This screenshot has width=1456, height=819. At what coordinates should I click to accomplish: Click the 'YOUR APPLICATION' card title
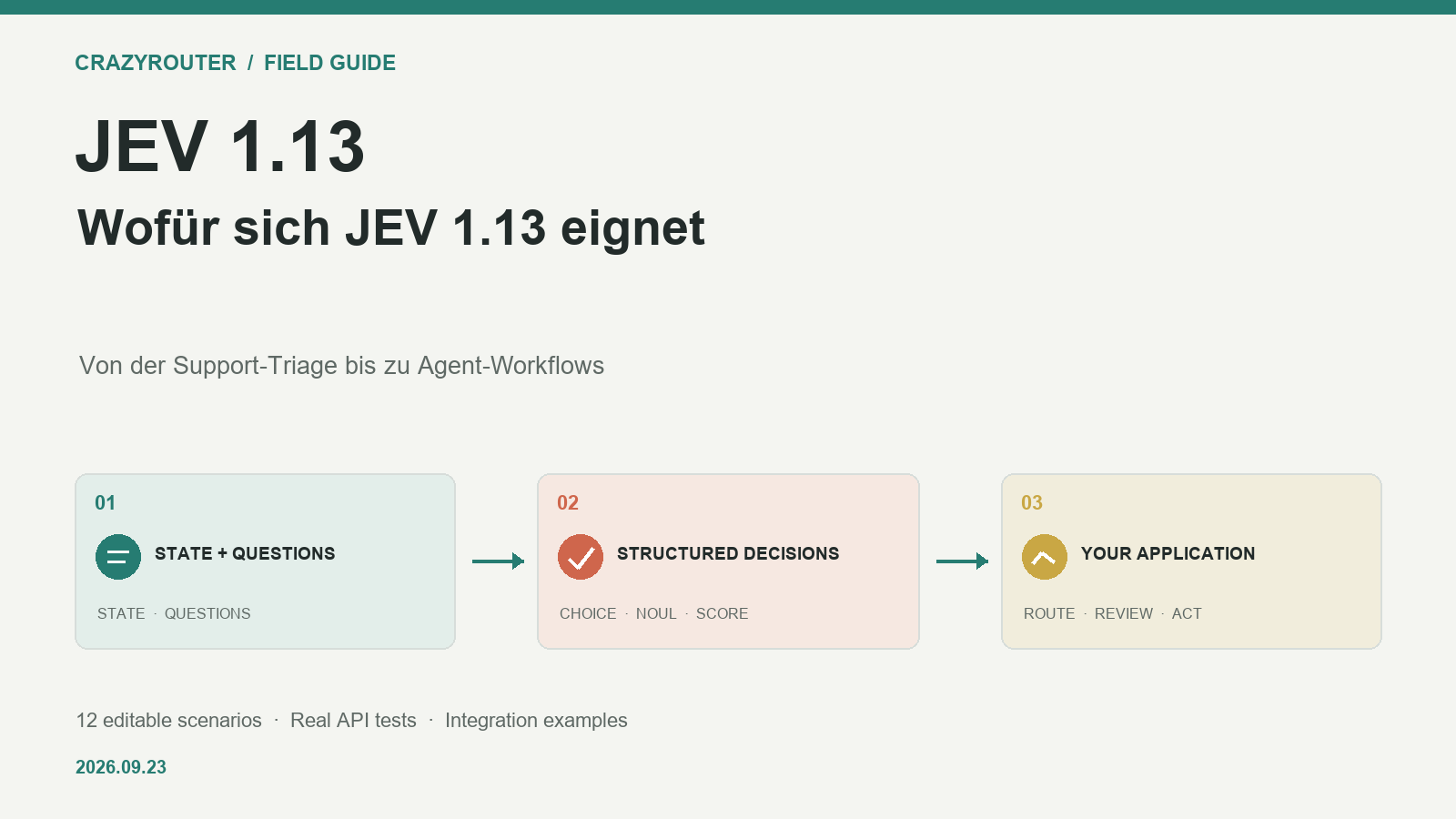[1168, 553]
